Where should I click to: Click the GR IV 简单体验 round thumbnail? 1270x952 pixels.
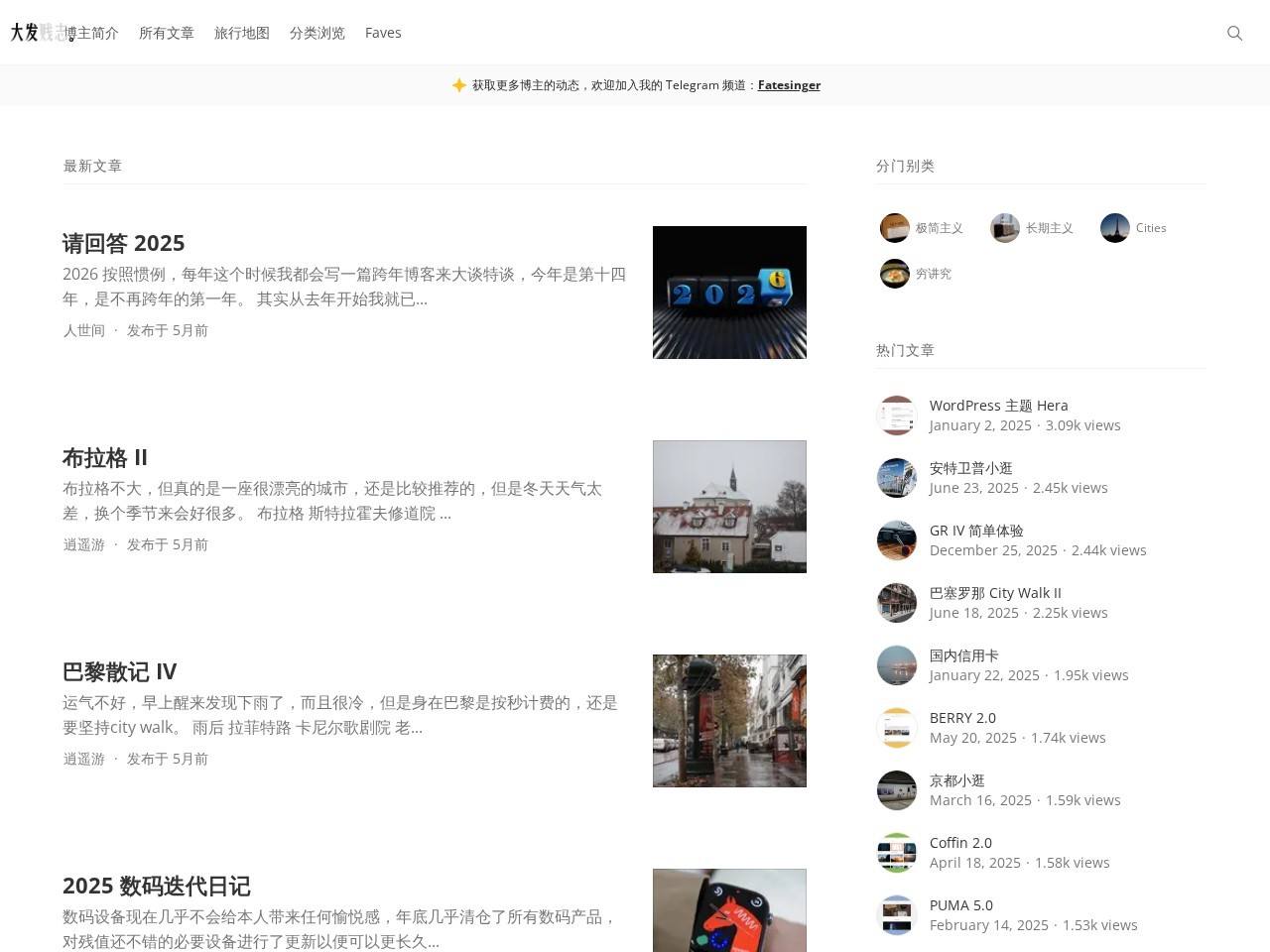coord(897,540)
